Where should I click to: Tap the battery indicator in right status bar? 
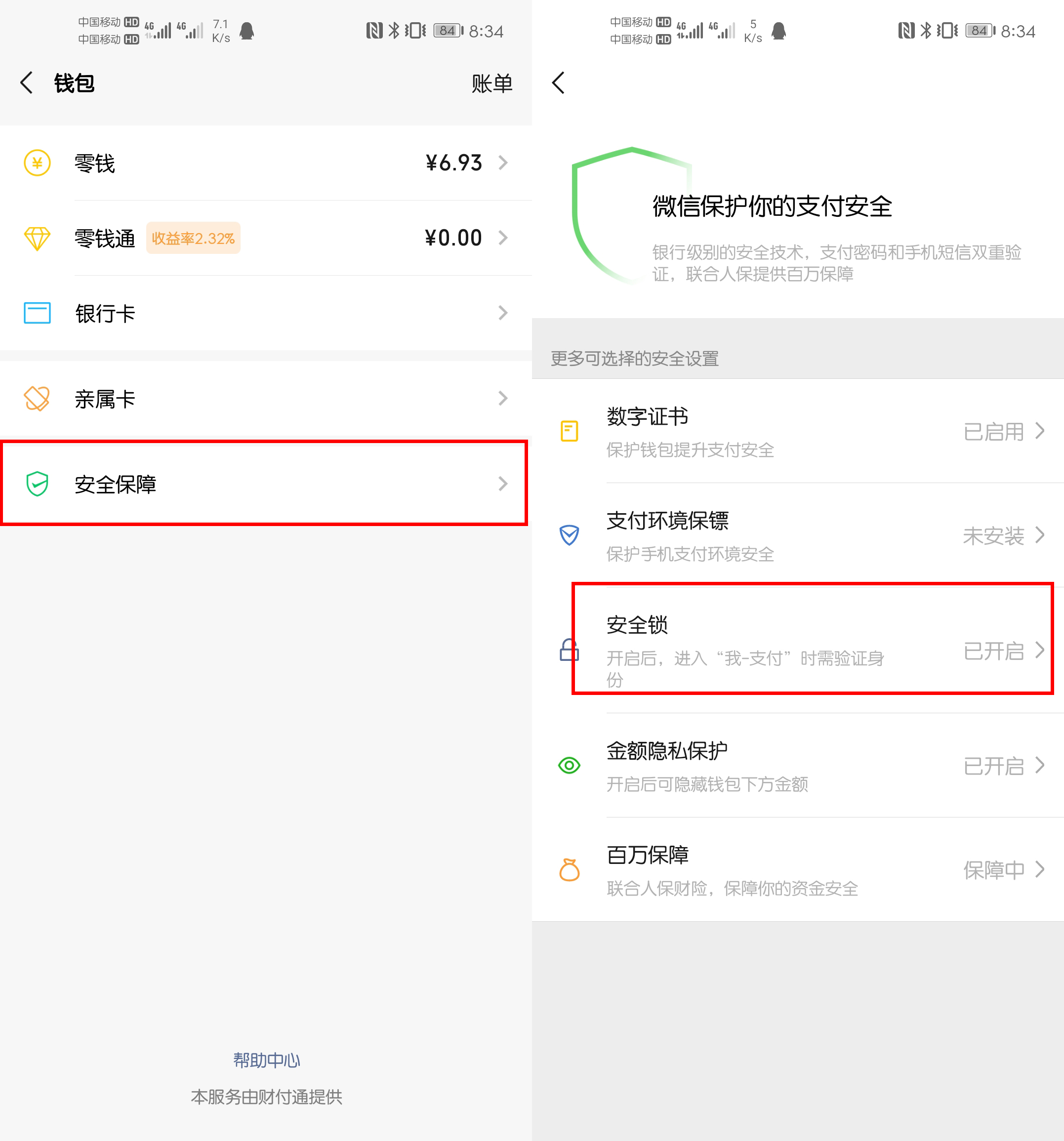point(980,31)
